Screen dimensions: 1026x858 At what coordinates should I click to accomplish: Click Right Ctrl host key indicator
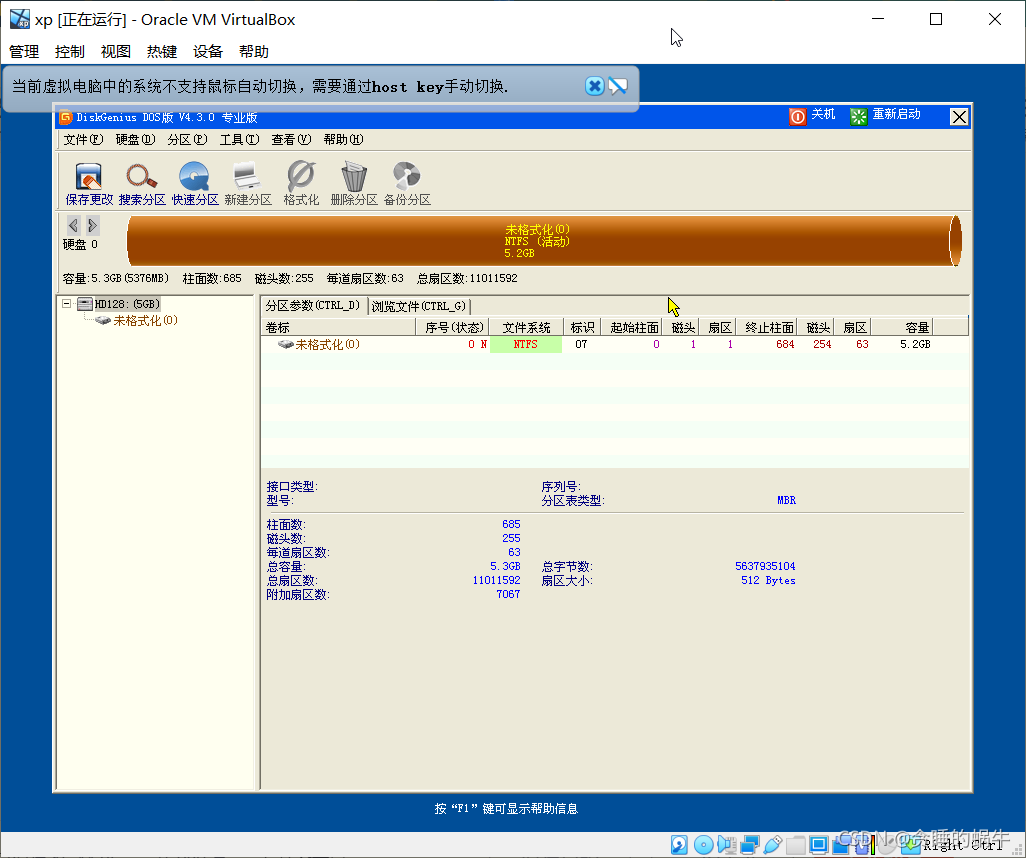(963, 846)
